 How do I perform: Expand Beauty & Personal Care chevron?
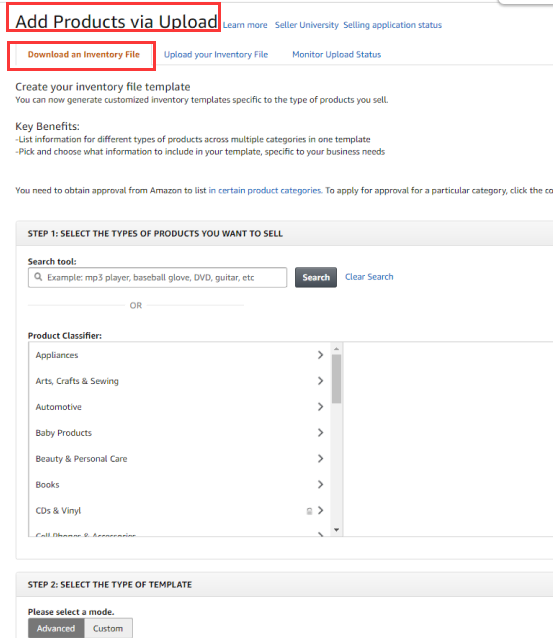tap(320, 459)
